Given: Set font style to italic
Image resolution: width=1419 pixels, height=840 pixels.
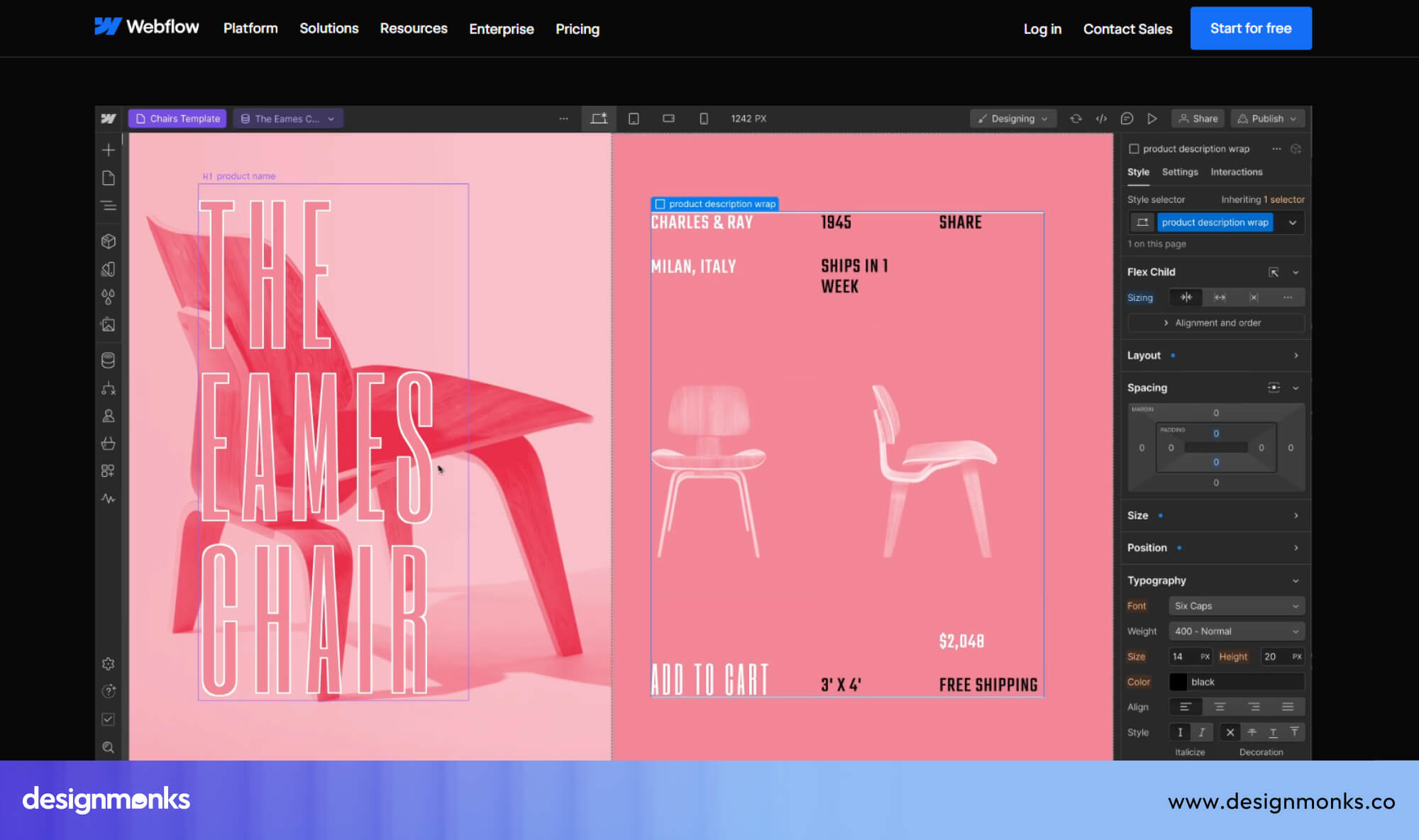Looking at the screenshot, I should tap(1201, 732).
